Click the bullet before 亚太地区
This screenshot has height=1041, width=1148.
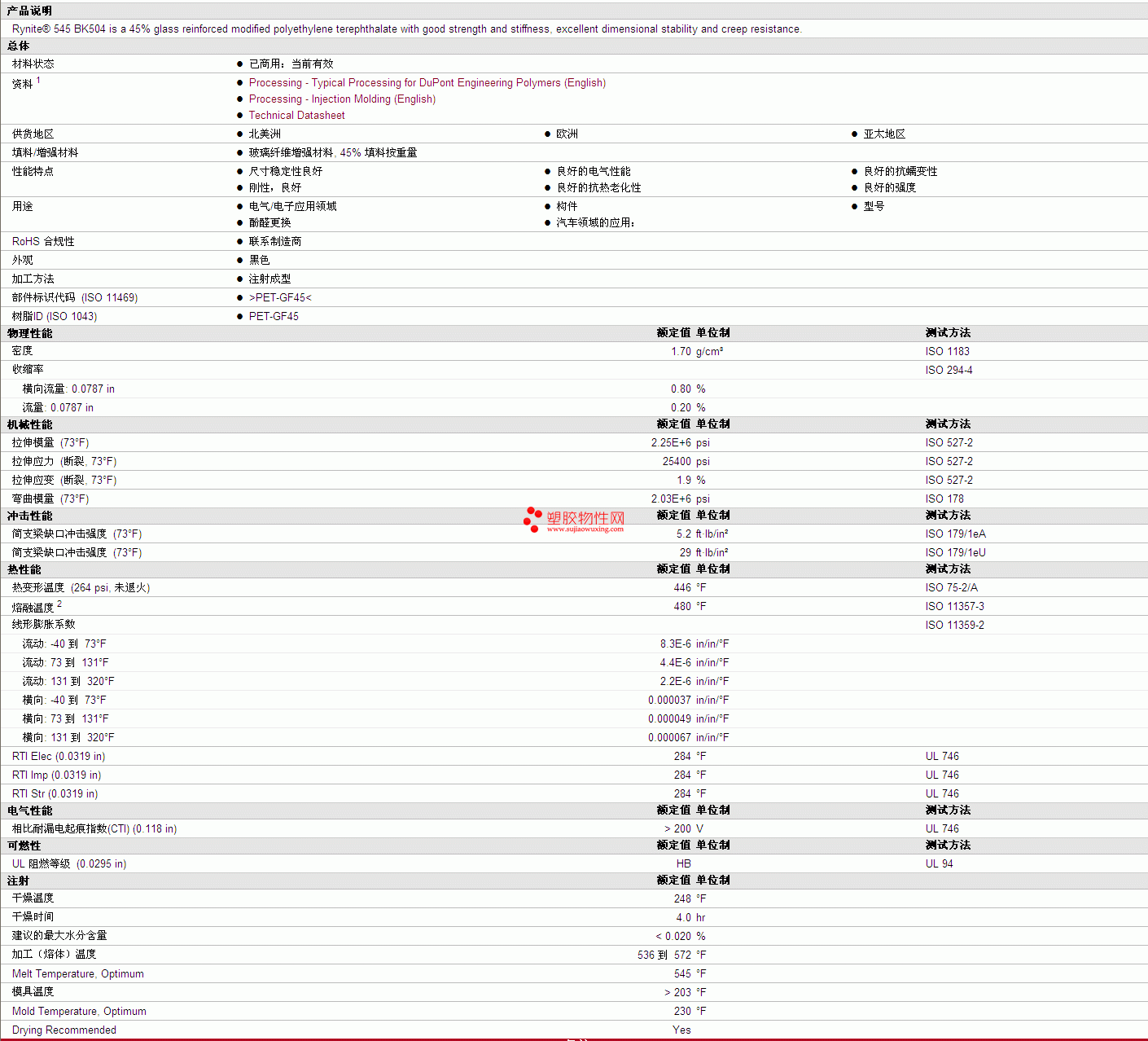(854, 134)
